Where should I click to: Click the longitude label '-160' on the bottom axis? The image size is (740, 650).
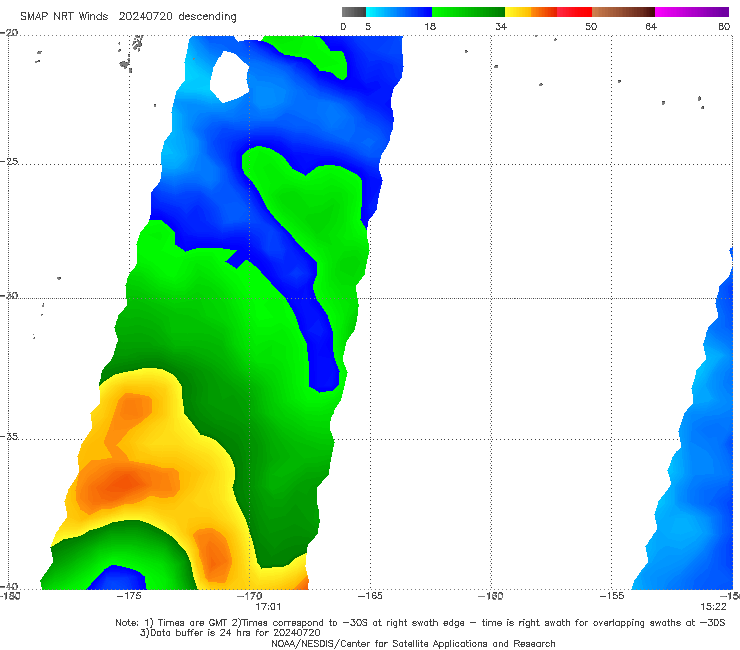[491, 596]
